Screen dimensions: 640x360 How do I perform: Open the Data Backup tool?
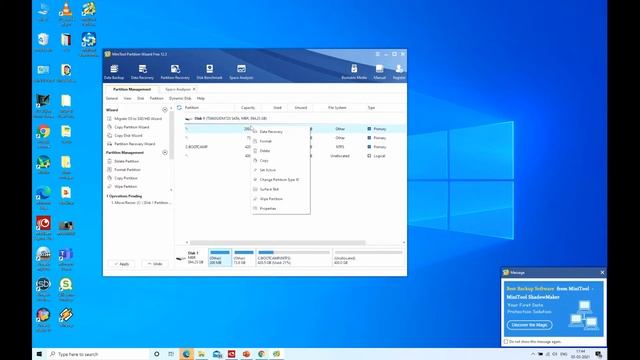(114, 71)
